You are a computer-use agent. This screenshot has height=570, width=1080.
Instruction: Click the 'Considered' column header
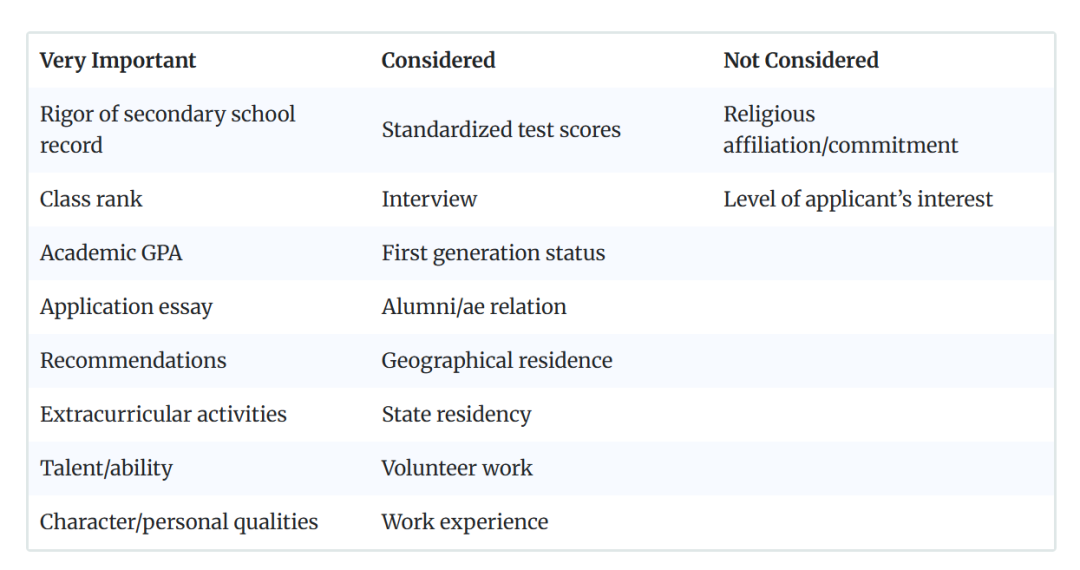(438, 61)
